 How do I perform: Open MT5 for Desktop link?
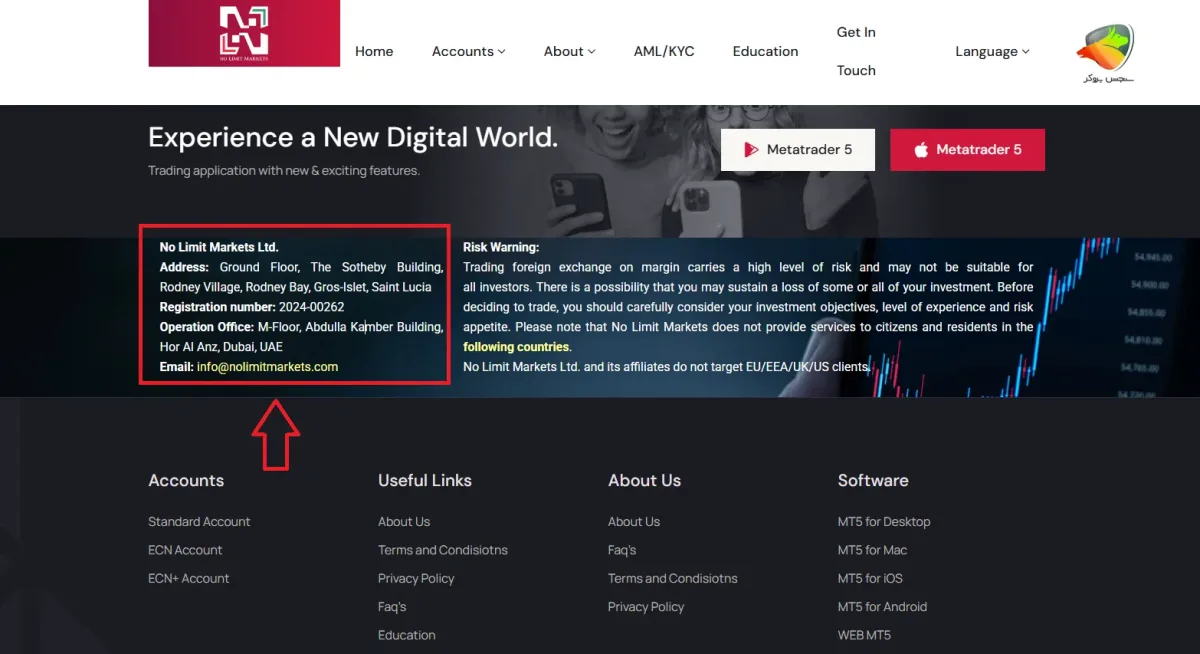tap(884, 522)
